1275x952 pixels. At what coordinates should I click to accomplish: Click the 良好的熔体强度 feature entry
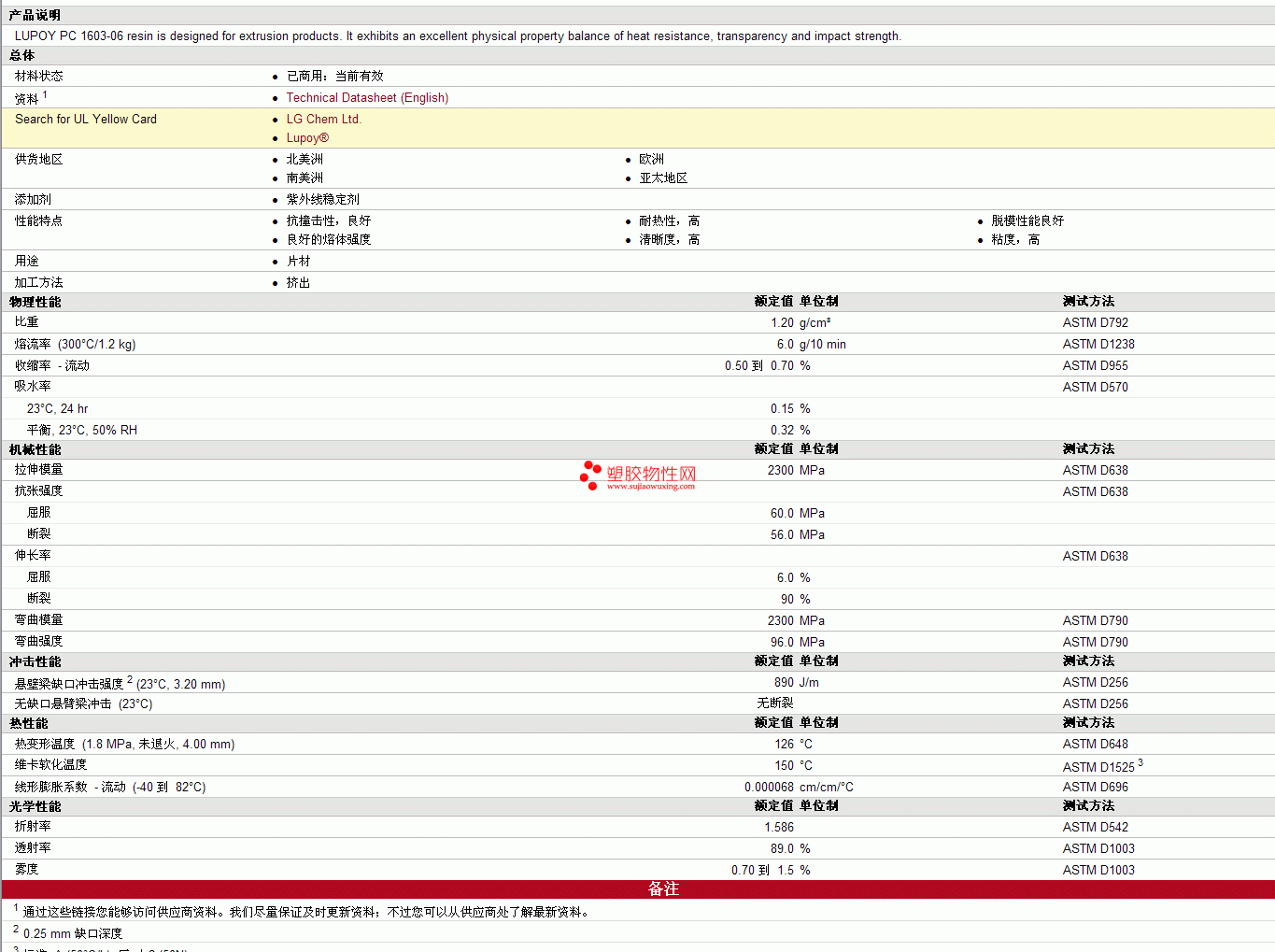[x=328, y=239]
